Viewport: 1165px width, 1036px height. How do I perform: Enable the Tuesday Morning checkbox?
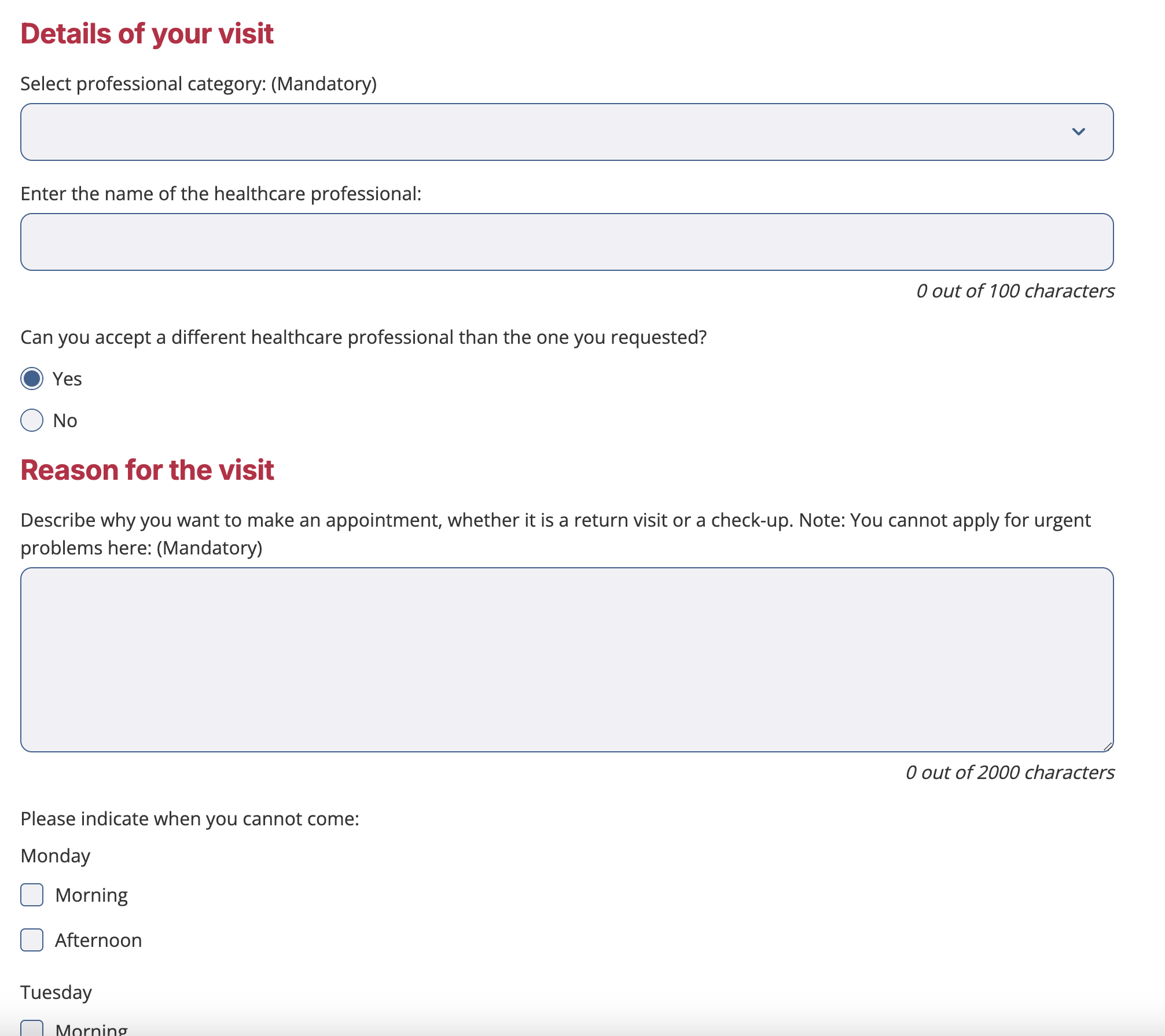click(32, 1028)
